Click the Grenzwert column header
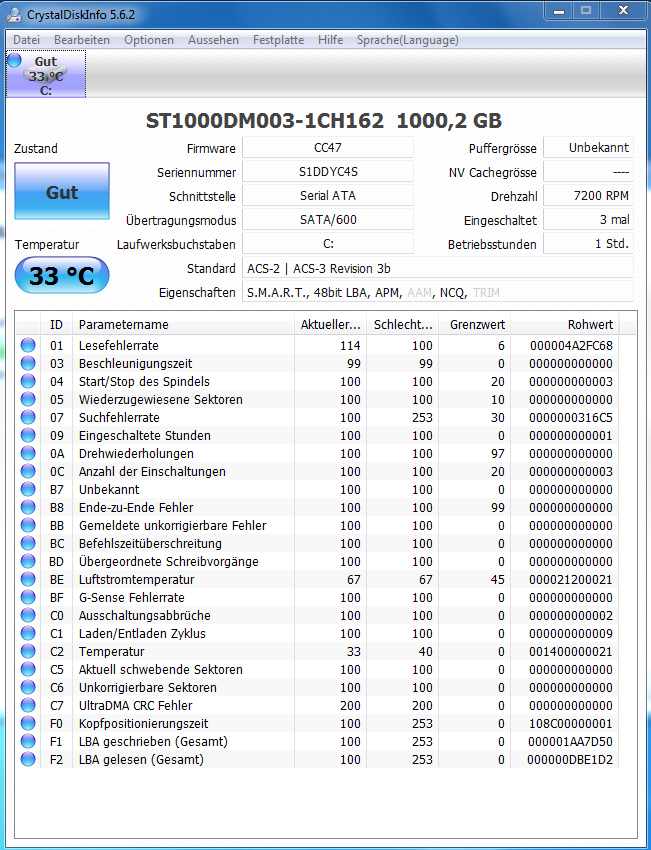Screen dimensions: 651x850 475,325
